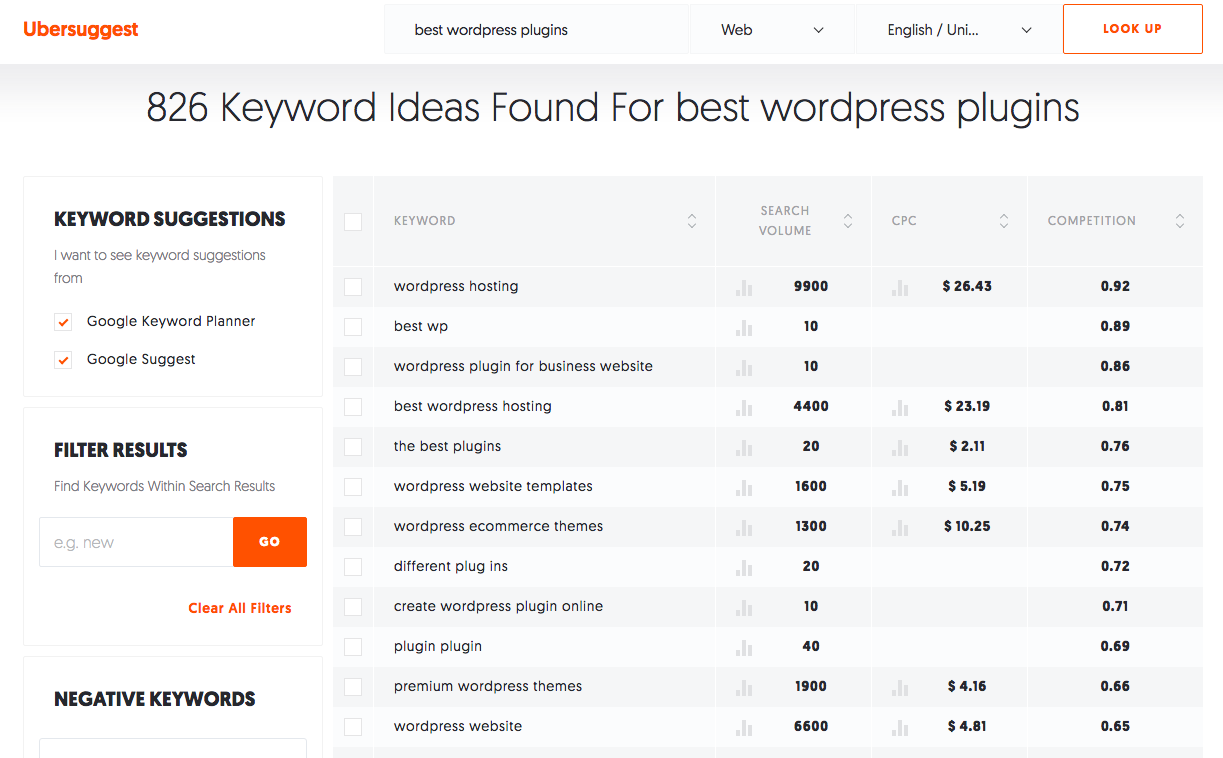Click the competition value 0.65

pyautogui.click(x=1115, y=726)
